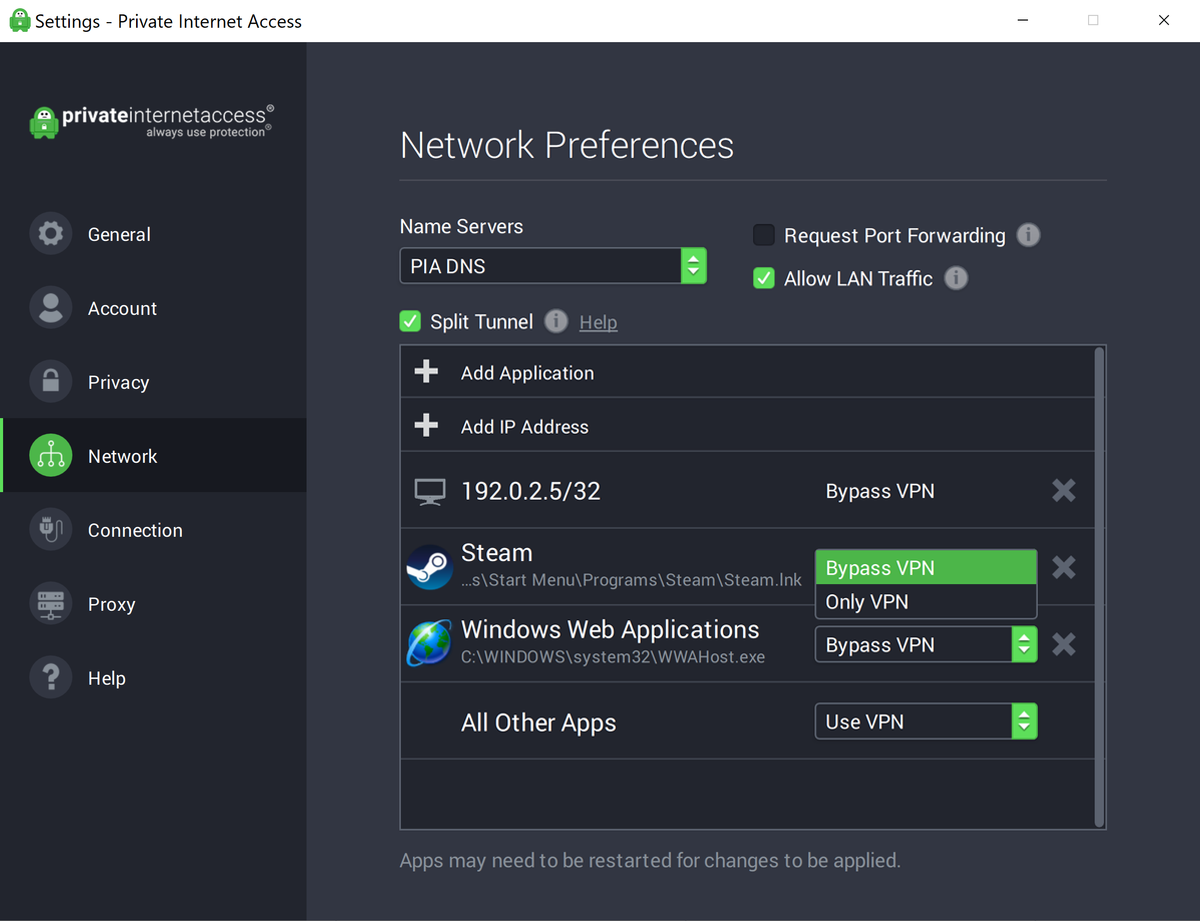Click the Proxy server icon
Screen dimensions: 1200x921
50,604
